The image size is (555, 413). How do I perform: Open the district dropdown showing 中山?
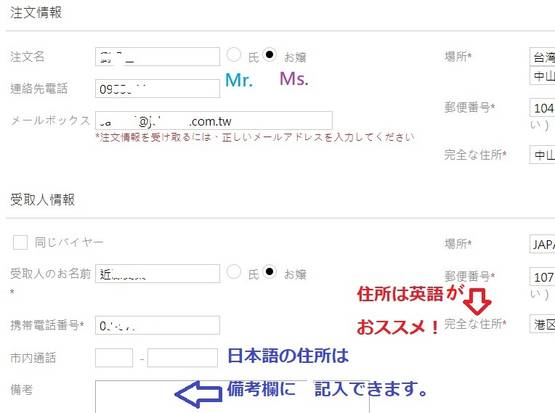click(x=542, y=76)
